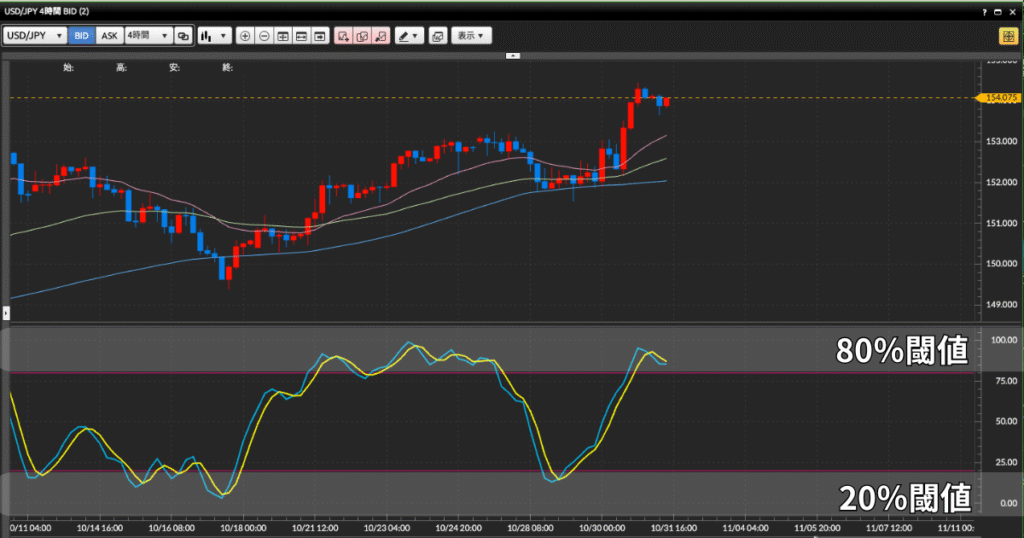
Task: Switch price display to BID
Action: coord(81,36)
